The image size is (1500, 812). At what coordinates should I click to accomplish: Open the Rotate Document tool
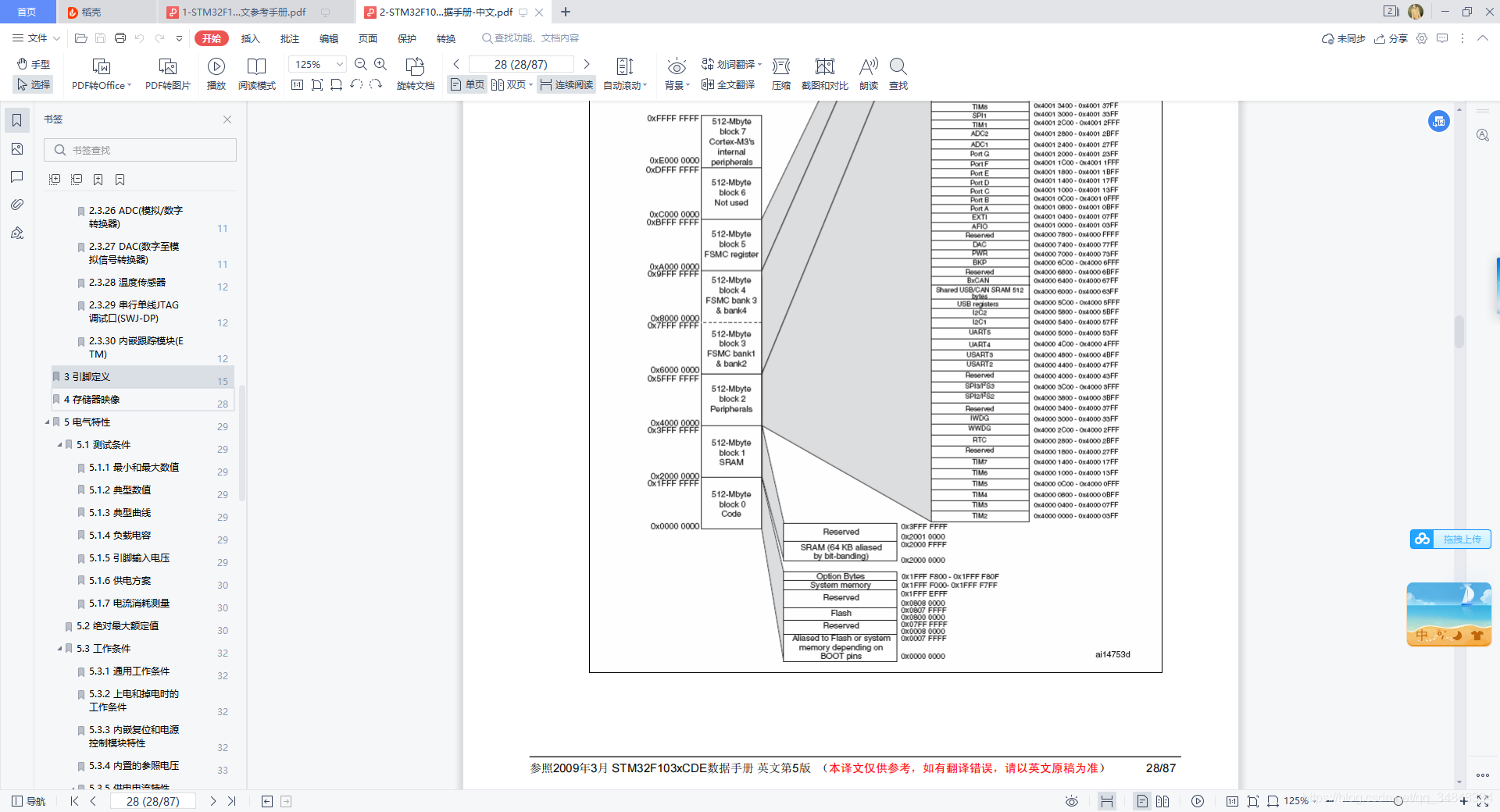(x=416, y=75)
